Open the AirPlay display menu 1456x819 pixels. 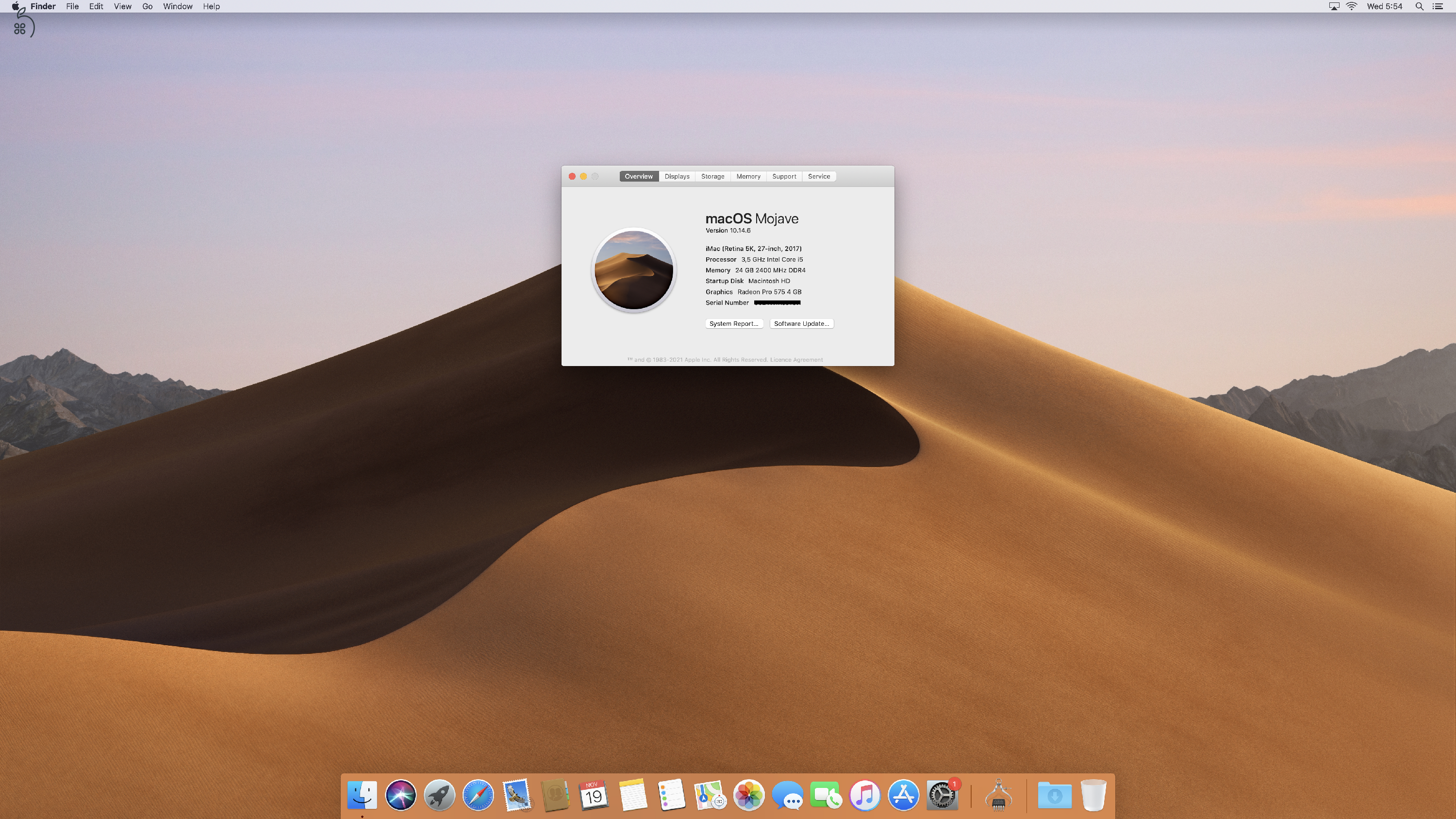(1334, 6)
